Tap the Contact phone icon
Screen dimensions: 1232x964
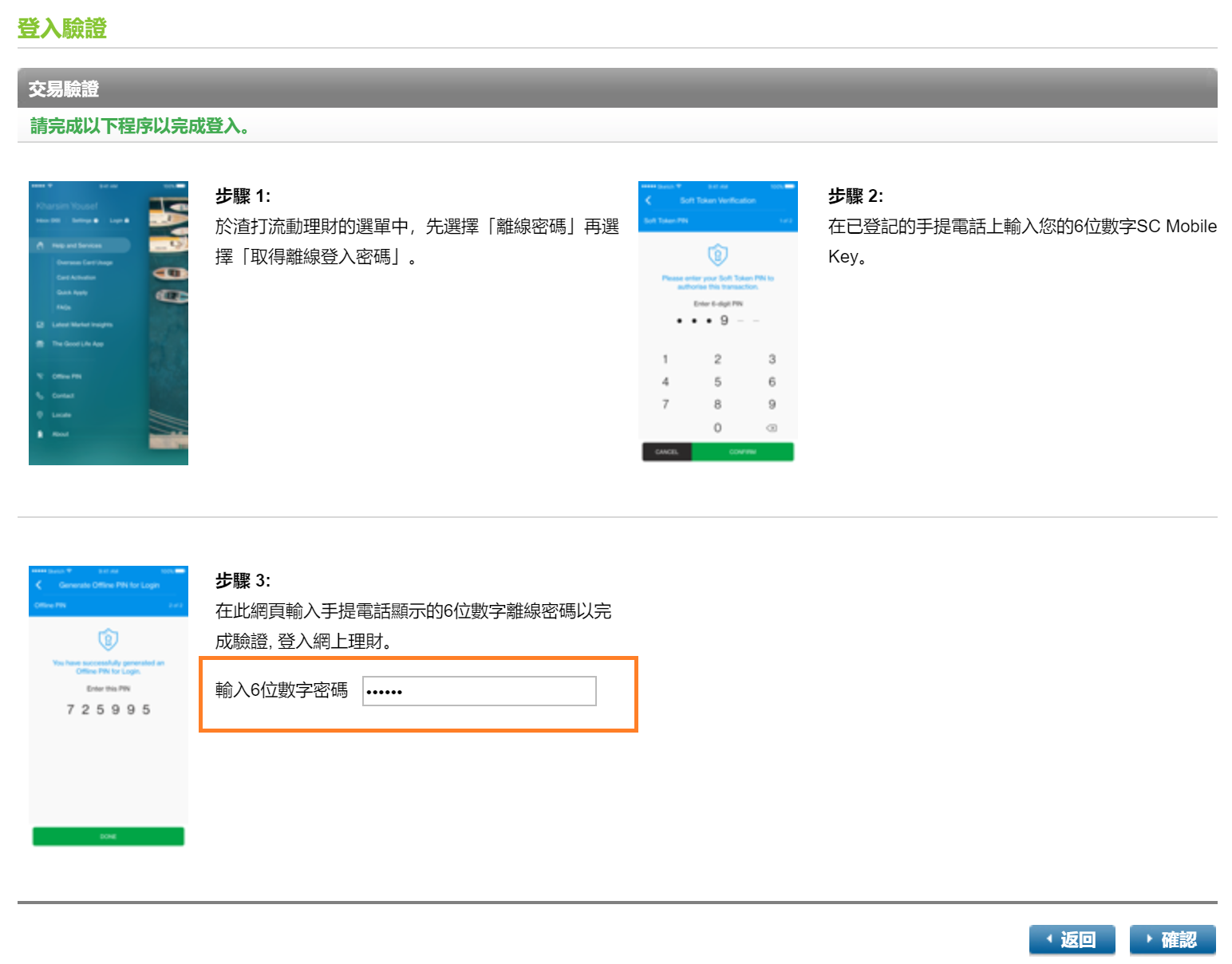pos(39,396)
